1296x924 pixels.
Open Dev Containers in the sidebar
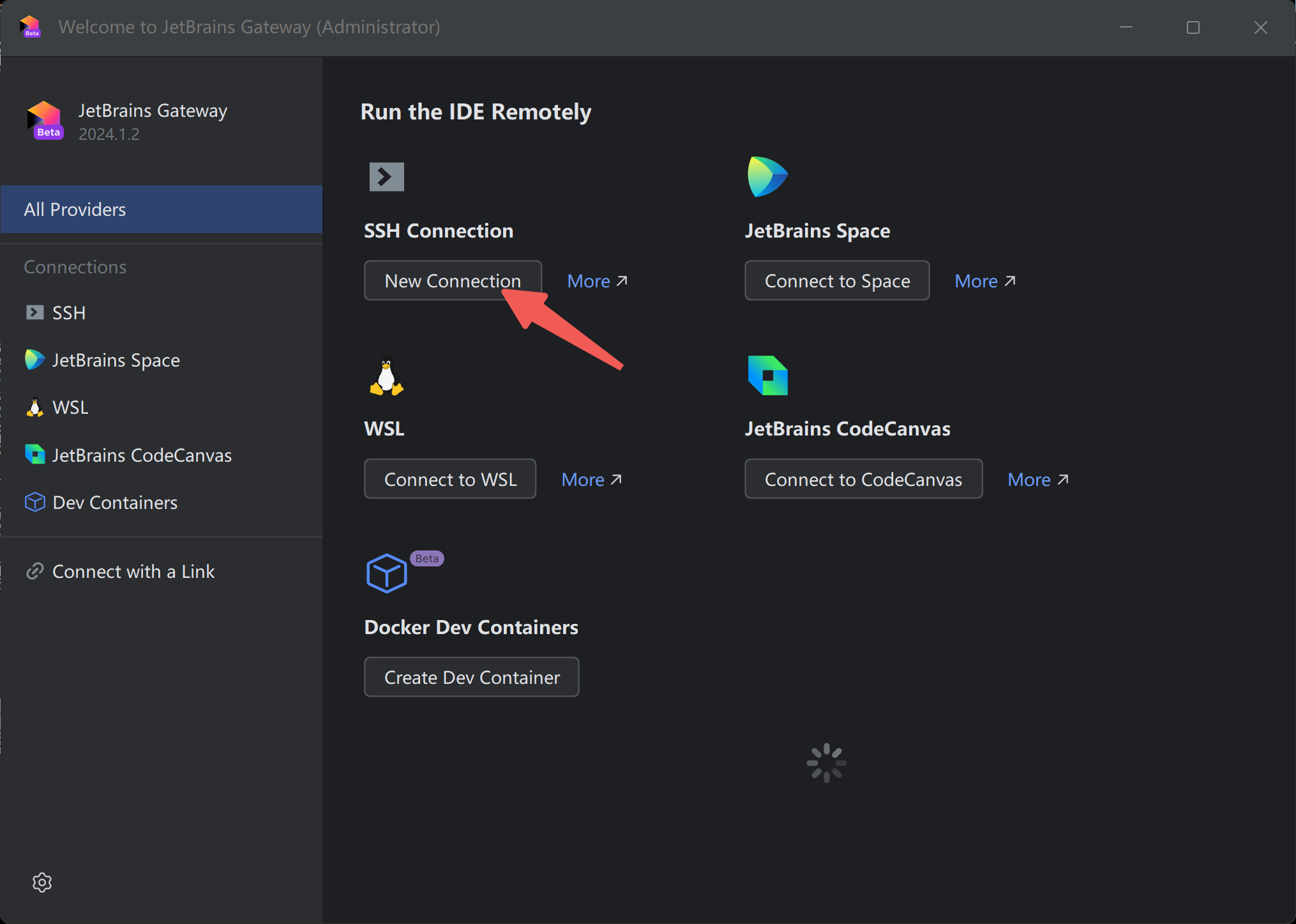162,503
